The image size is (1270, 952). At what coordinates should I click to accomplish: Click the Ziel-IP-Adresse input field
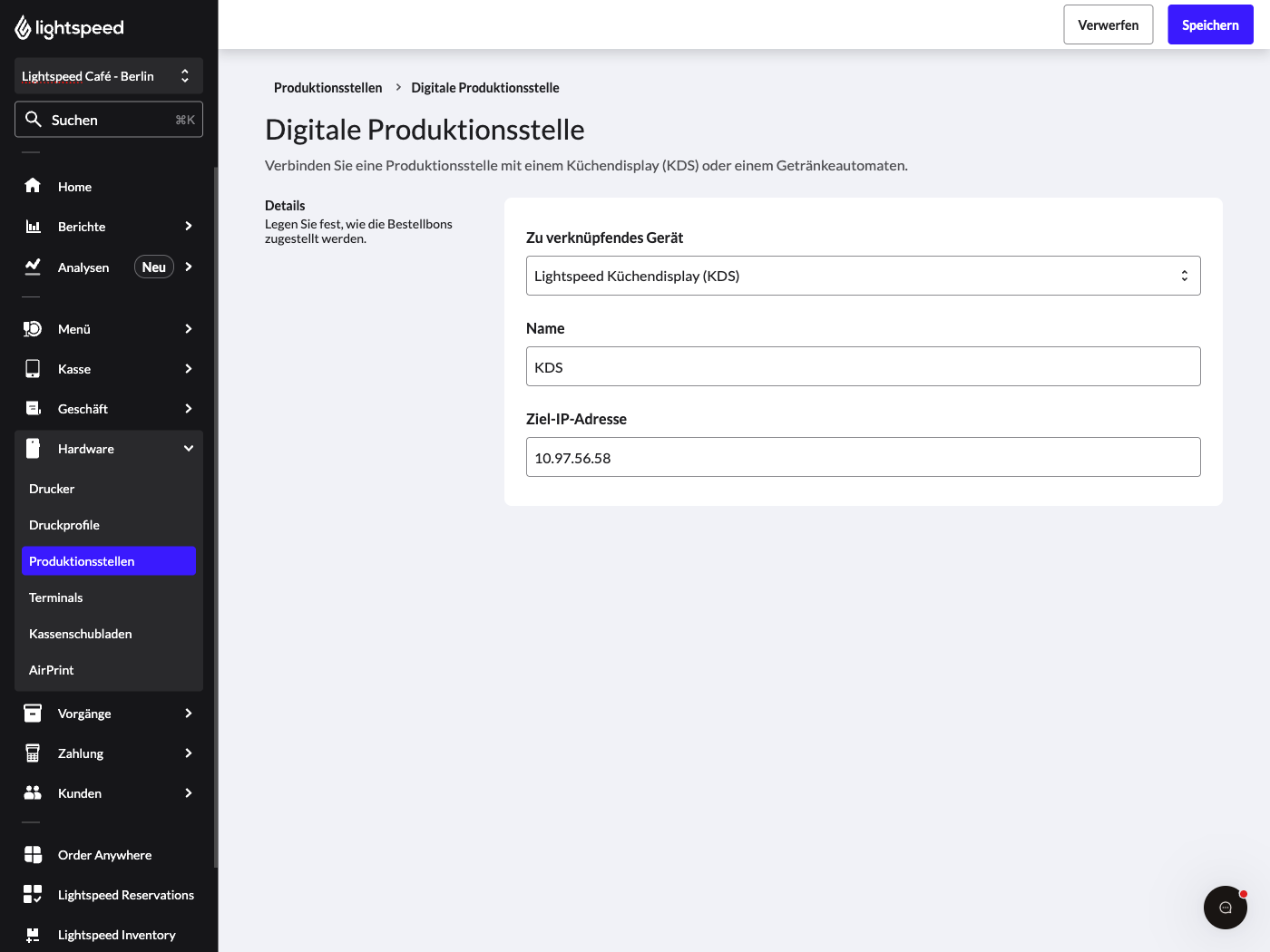tap(864, 457)
